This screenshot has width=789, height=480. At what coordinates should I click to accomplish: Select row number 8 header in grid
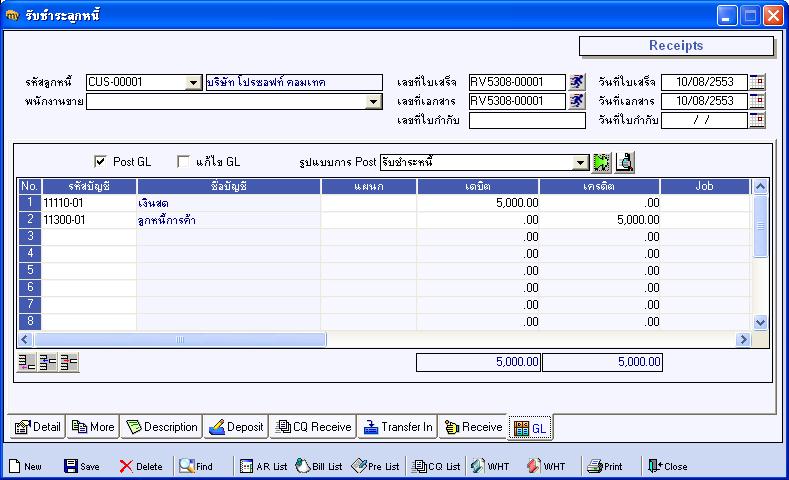(x=30, y=322)
